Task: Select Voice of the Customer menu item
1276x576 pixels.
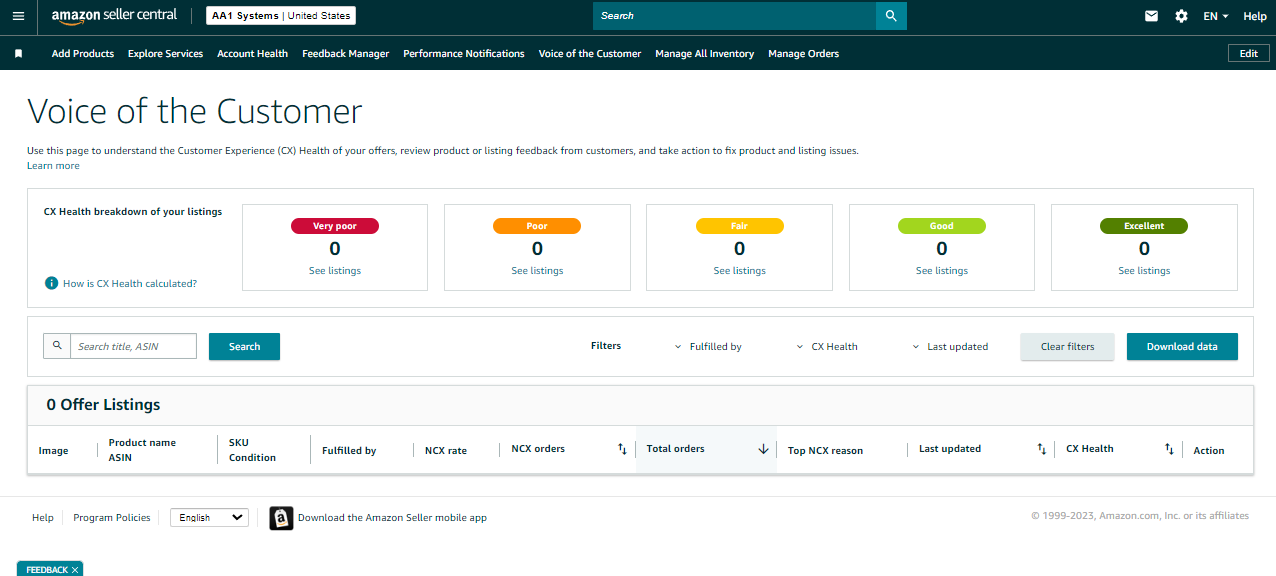Action: (x=590, y=54)
